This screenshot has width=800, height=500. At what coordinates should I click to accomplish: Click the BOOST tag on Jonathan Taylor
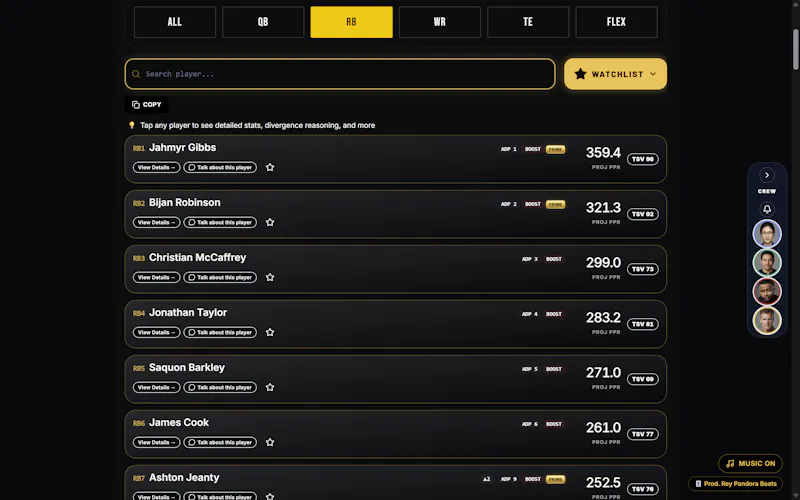coord(554,314)
